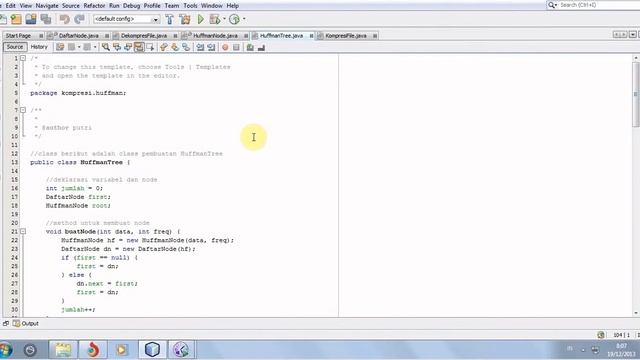640x360 pixels.
Task: Click the Windows Start button
Action: pos(6,350)
